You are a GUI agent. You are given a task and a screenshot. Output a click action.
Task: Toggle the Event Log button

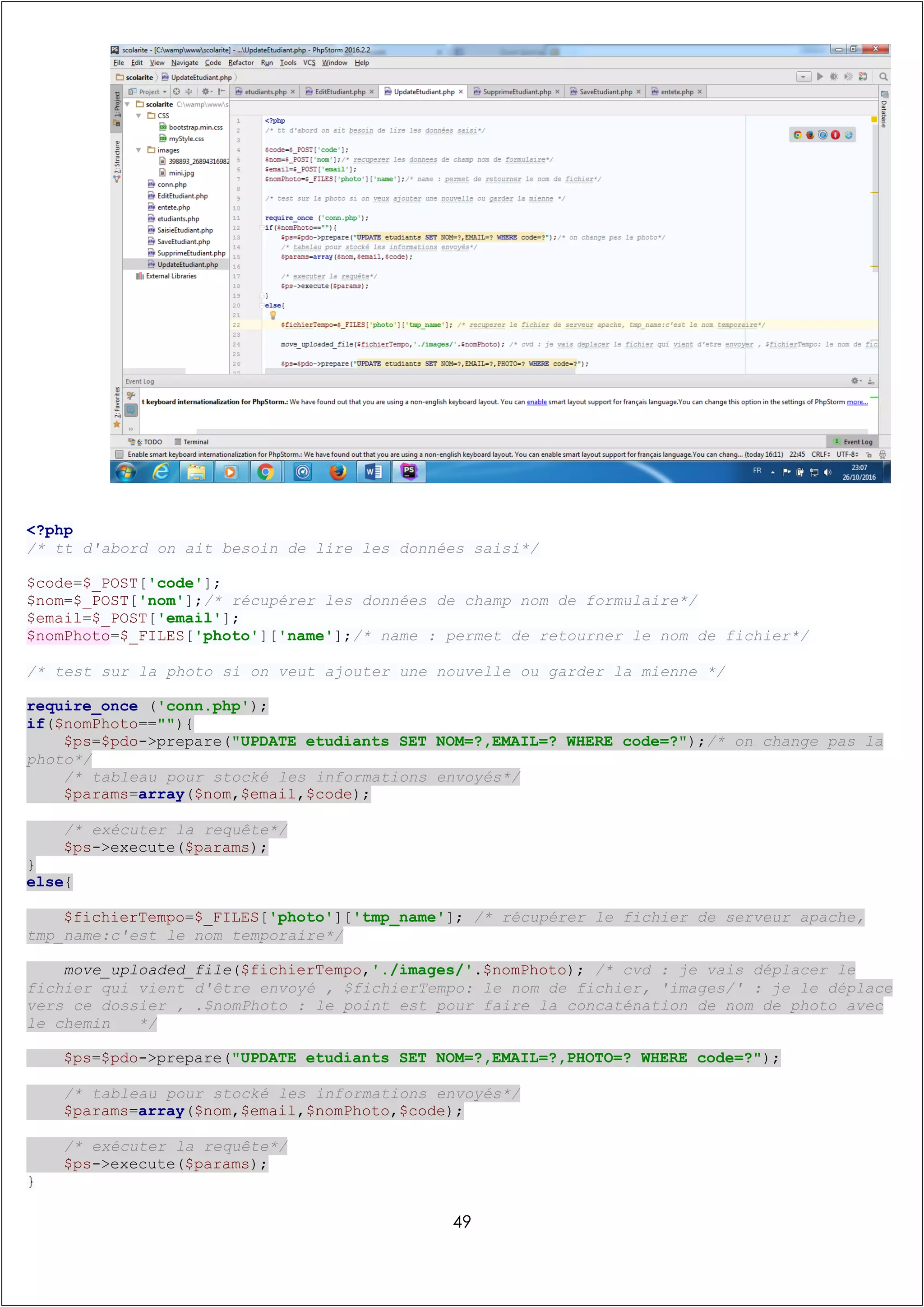tap(853, 442)
